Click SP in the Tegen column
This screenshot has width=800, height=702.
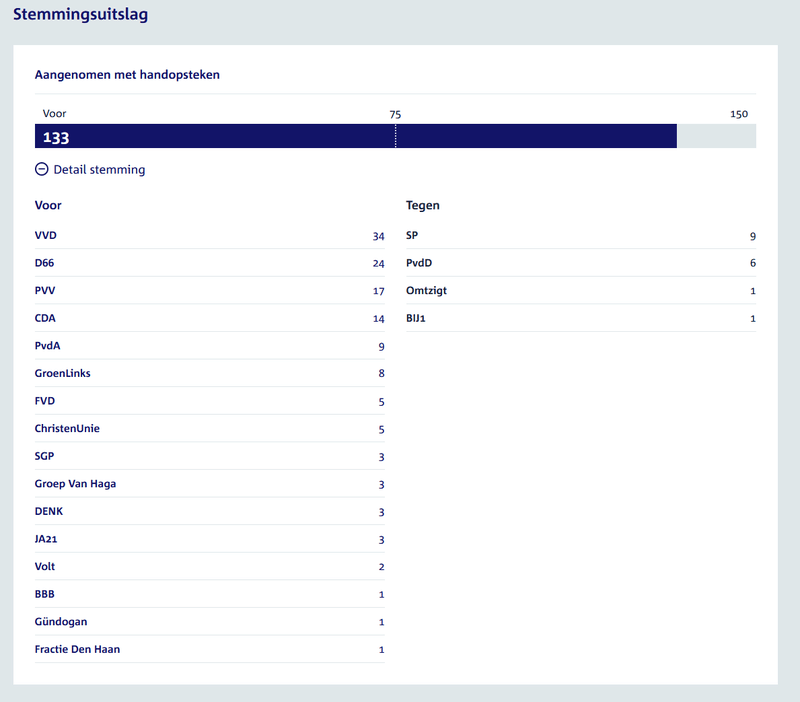point(412,236)
